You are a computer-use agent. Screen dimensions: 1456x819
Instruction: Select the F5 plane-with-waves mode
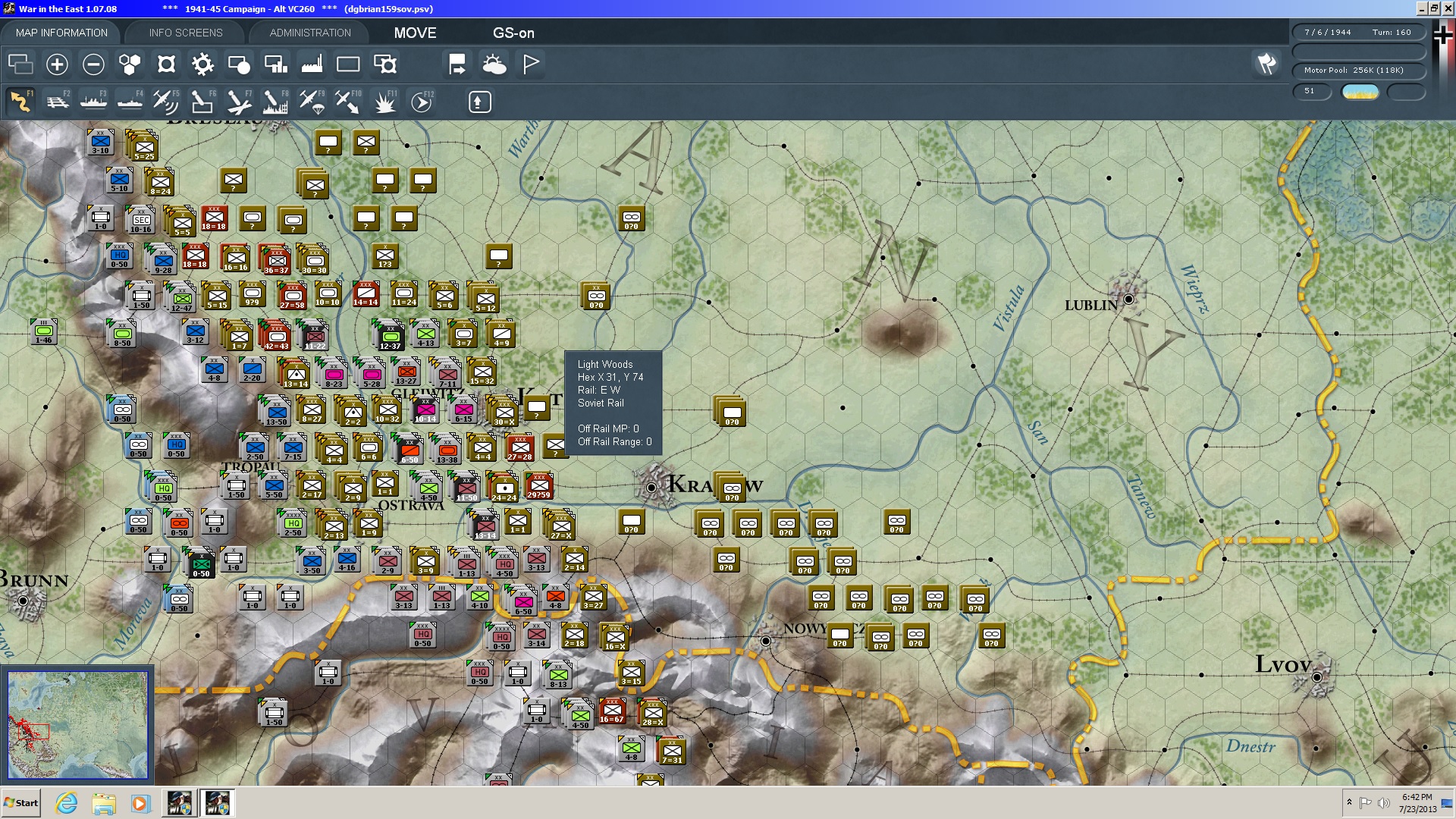click(x=166, y=102)
